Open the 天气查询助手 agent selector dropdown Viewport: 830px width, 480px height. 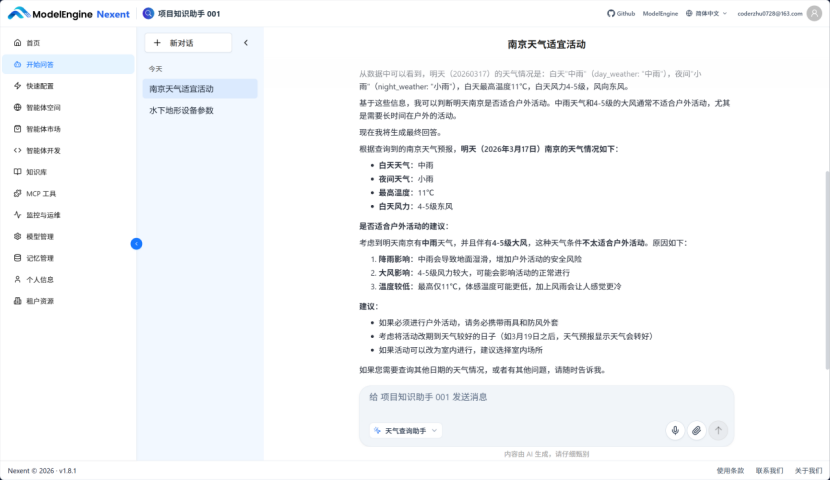click(x=405, y=431)
